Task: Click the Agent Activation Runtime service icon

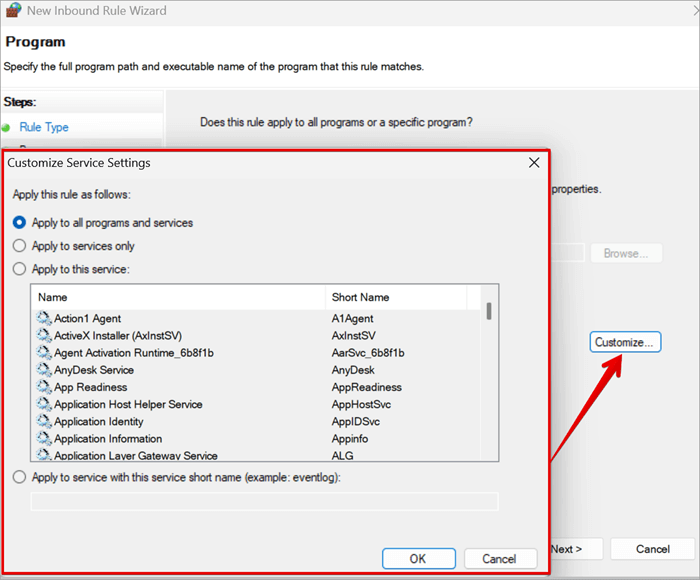Action: (44, 353)
